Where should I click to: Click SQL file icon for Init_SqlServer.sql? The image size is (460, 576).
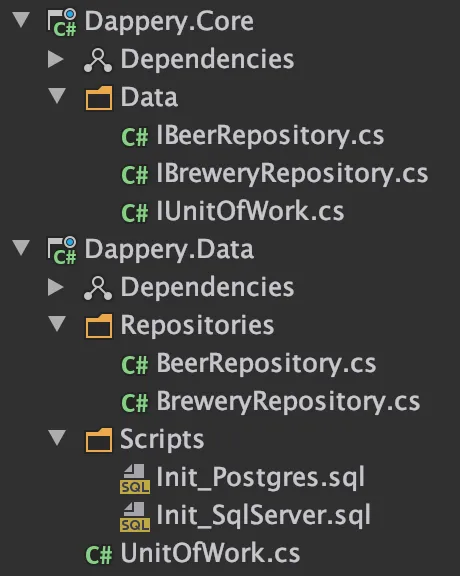pos(135,517)
